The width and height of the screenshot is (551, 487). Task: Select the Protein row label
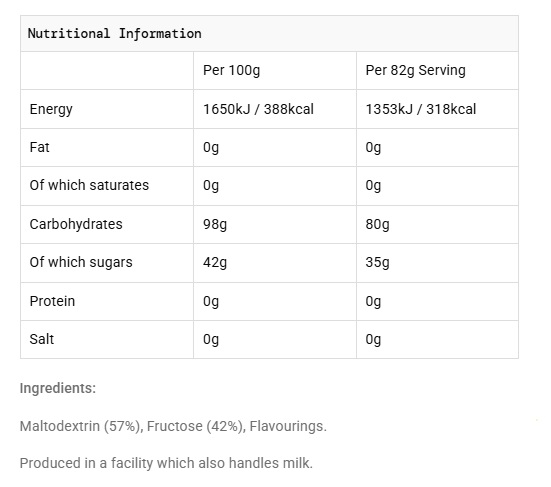pyautogui.click(x=52, y=301)
